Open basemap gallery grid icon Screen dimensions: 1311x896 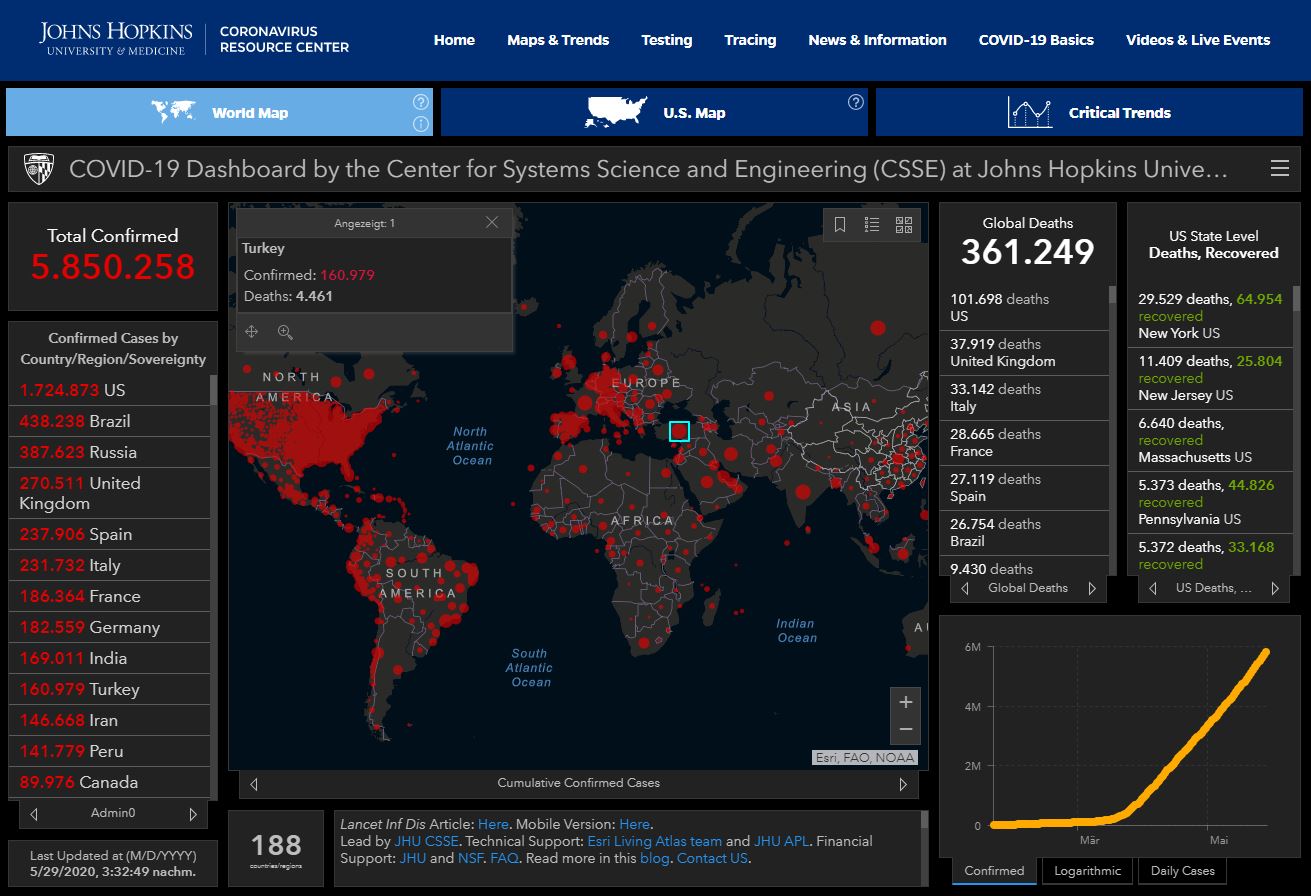904,225
